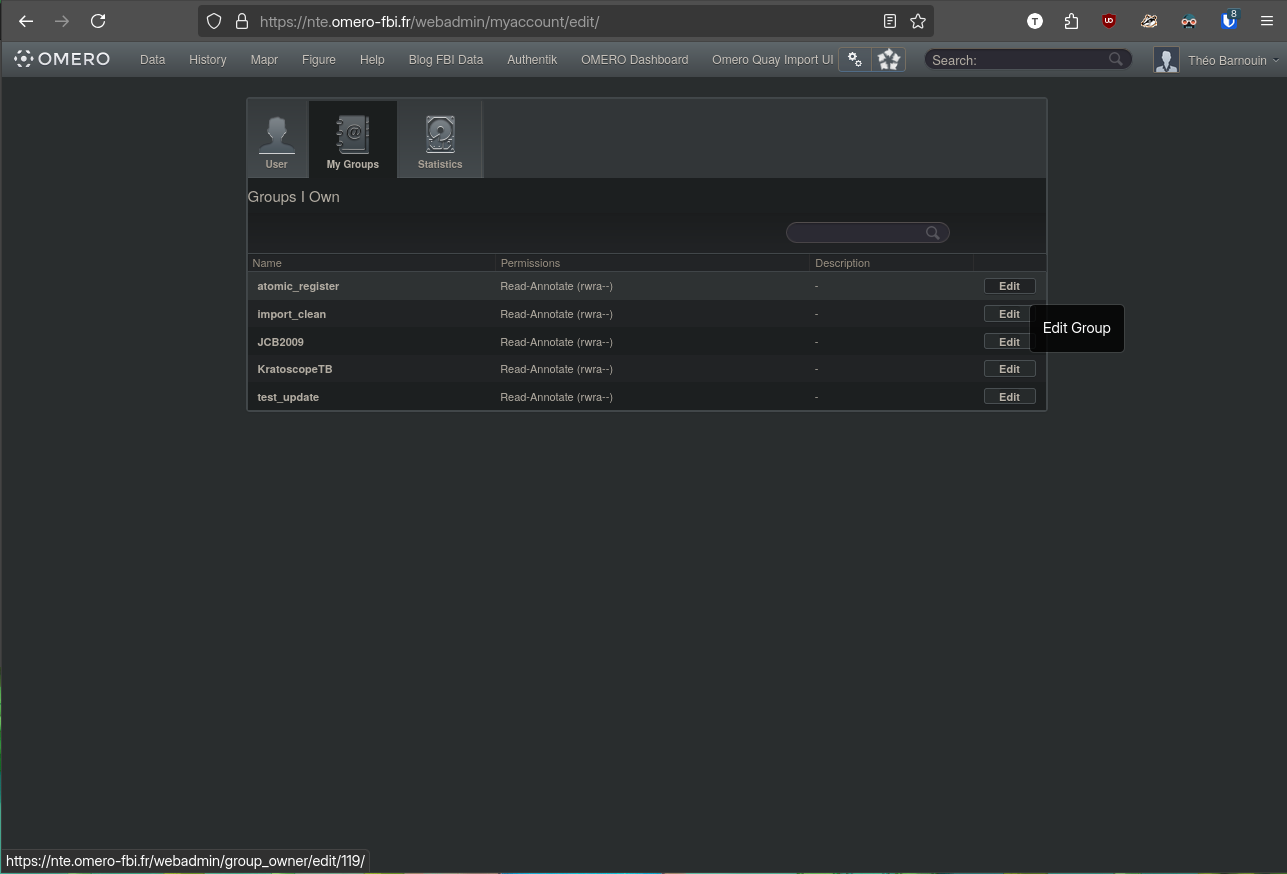Open the scripts gear icon

[x=855, y=60]
